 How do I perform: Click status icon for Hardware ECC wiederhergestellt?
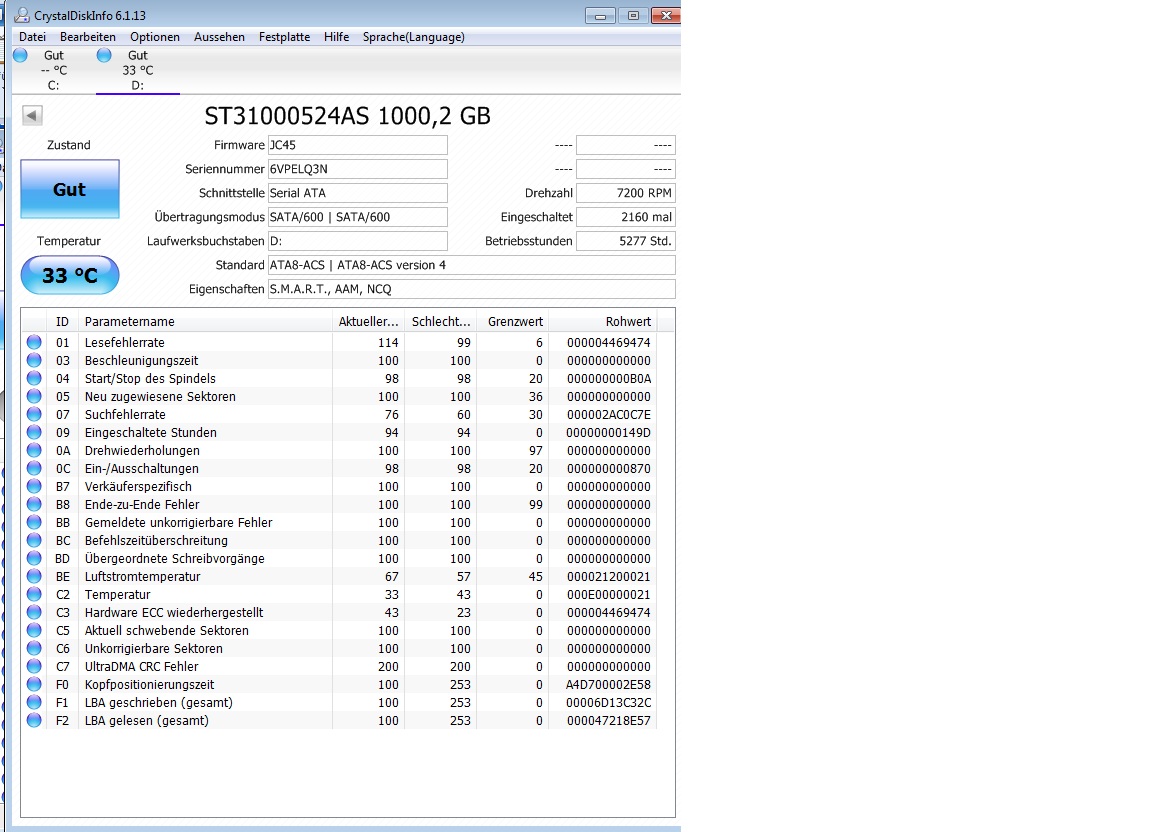34,612
